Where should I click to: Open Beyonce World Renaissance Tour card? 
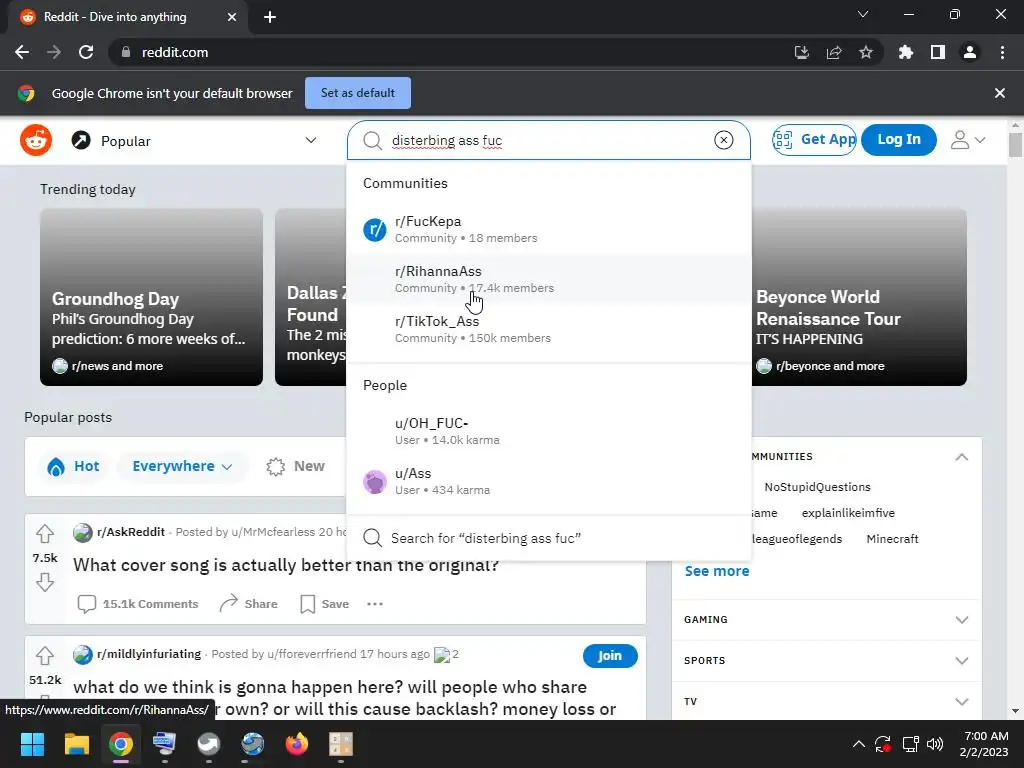pos(859,297)
